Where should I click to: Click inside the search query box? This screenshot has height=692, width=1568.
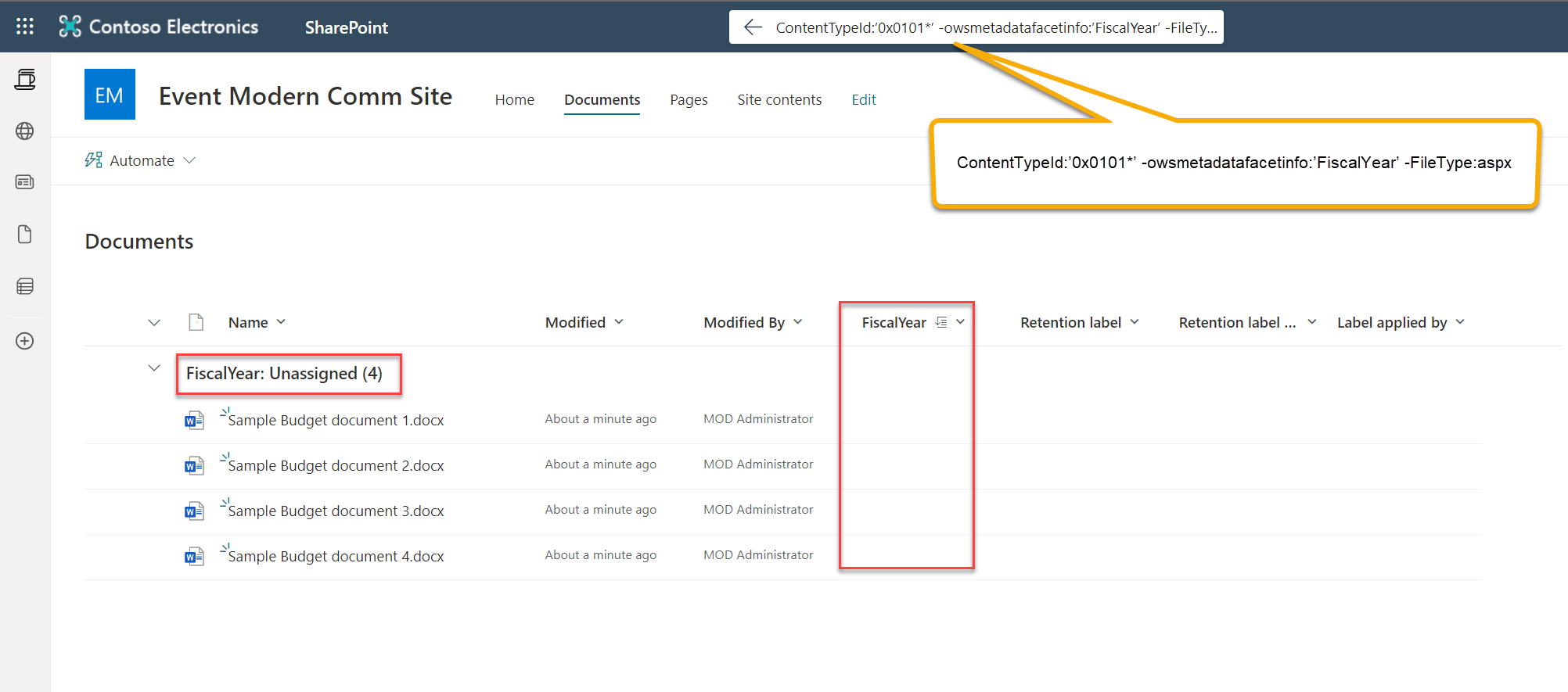click(994, 27)
